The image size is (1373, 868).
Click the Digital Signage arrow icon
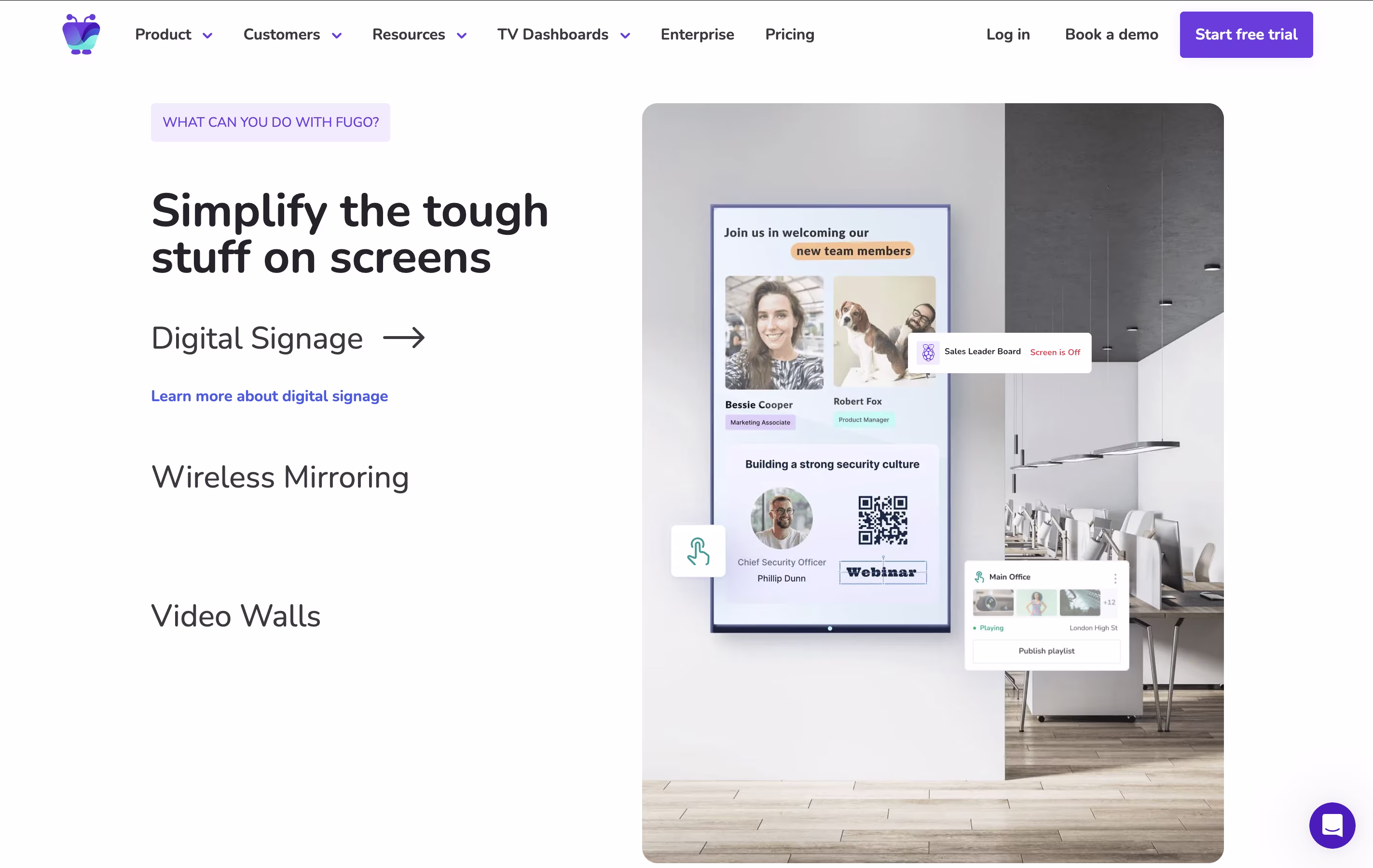pyautogui.click(x=404, y=338)
